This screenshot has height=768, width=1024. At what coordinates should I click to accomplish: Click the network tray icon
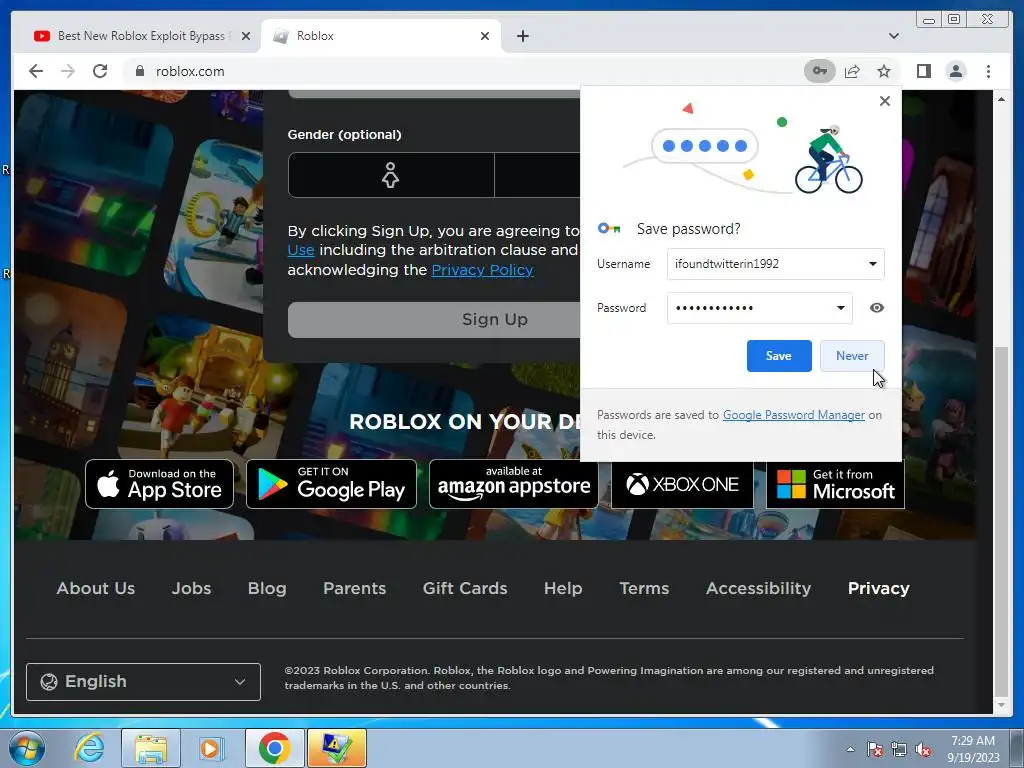coord(899,750)
